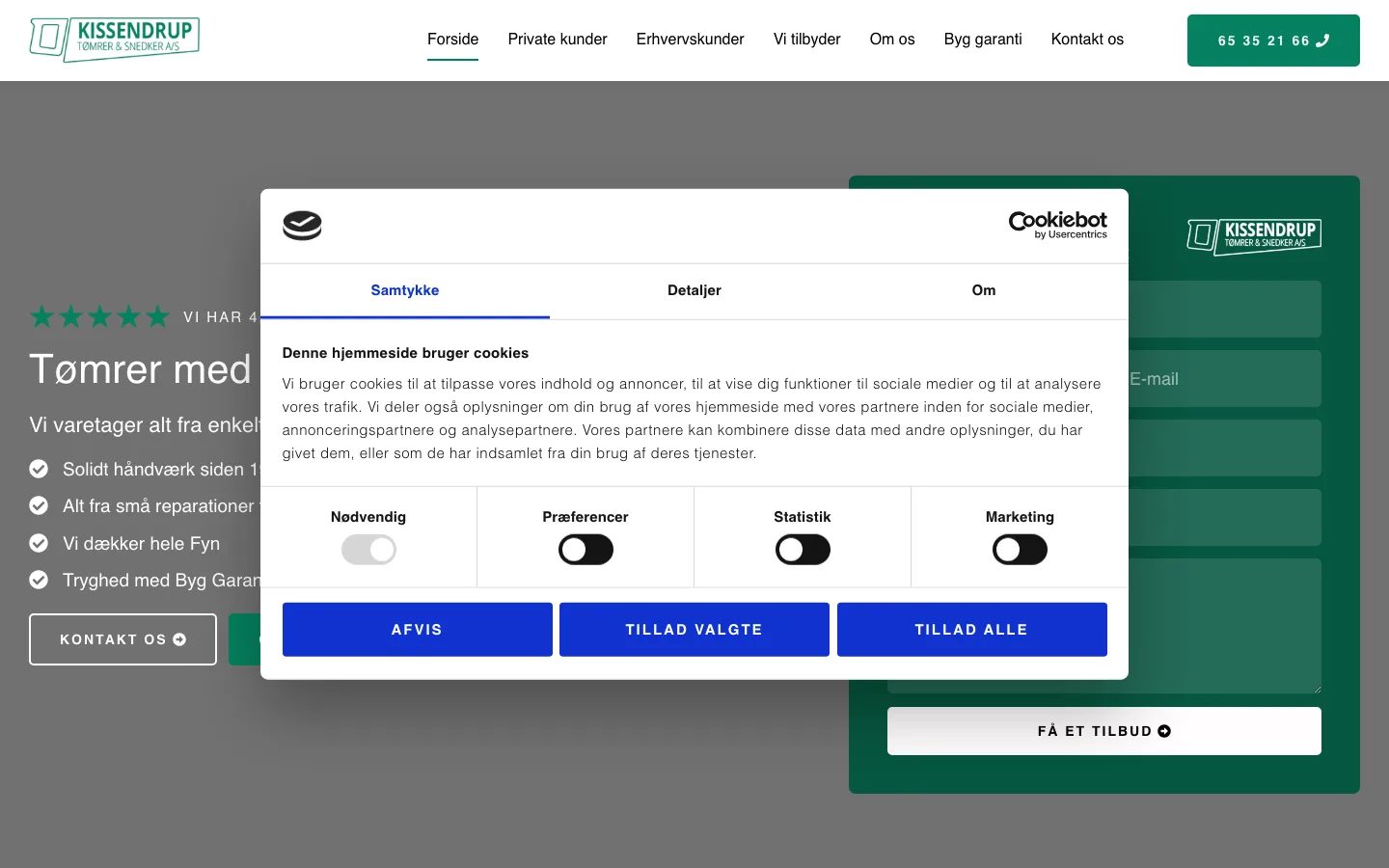This screenshot has width=1389, height=868.
Task: Open Private kunder menu item
Action: (x=558, y=40)
